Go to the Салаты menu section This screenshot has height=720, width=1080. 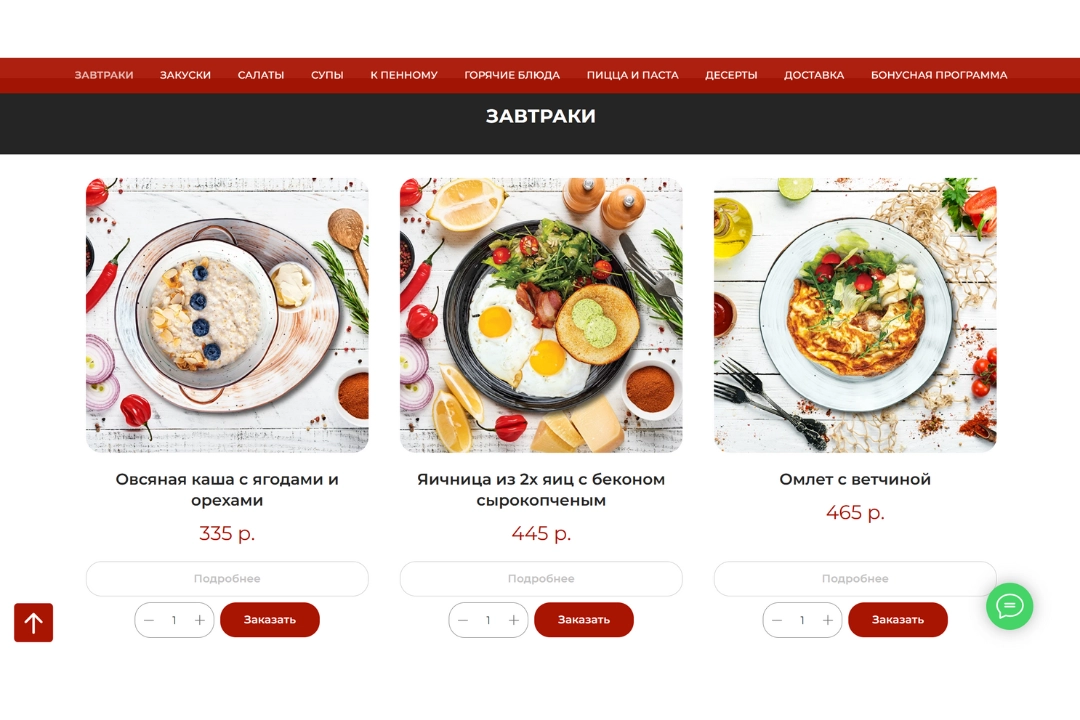[x=261, y=75]
